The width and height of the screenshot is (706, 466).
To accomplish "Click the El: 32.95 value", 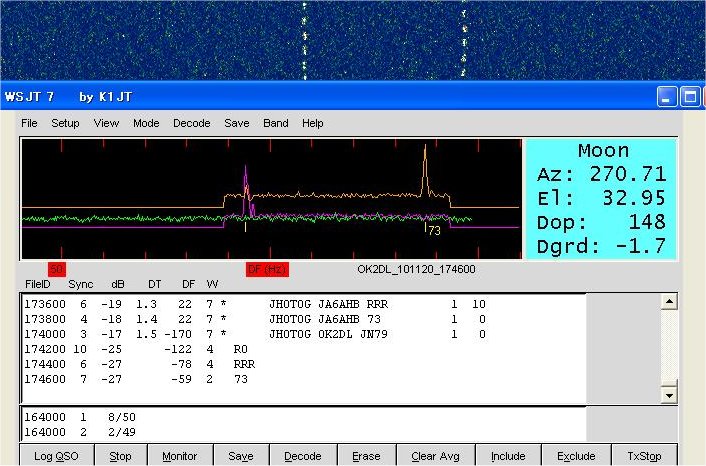I will point(601,198).
